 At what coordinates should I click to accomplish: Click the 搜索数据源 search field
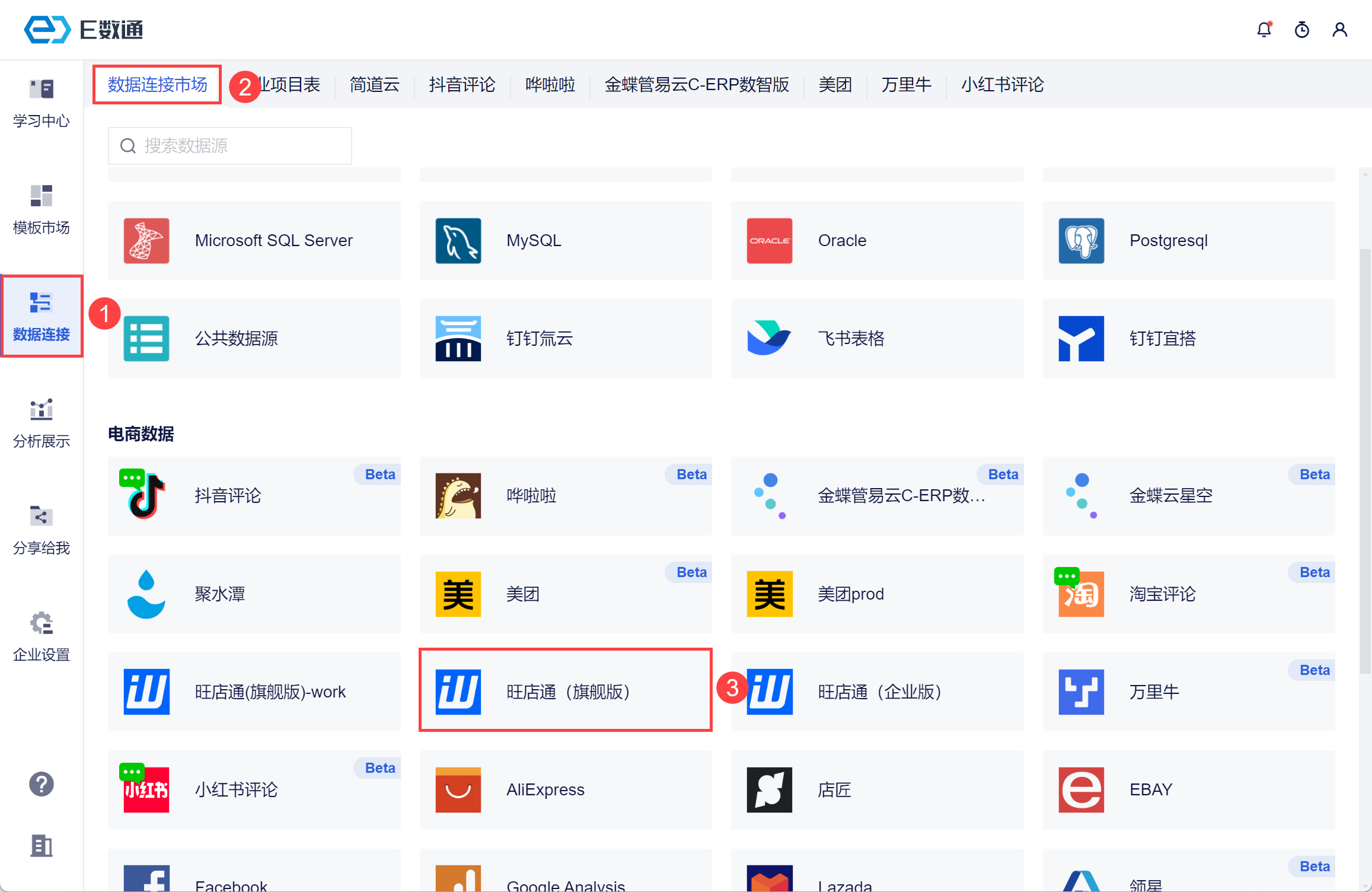(229, 145)
